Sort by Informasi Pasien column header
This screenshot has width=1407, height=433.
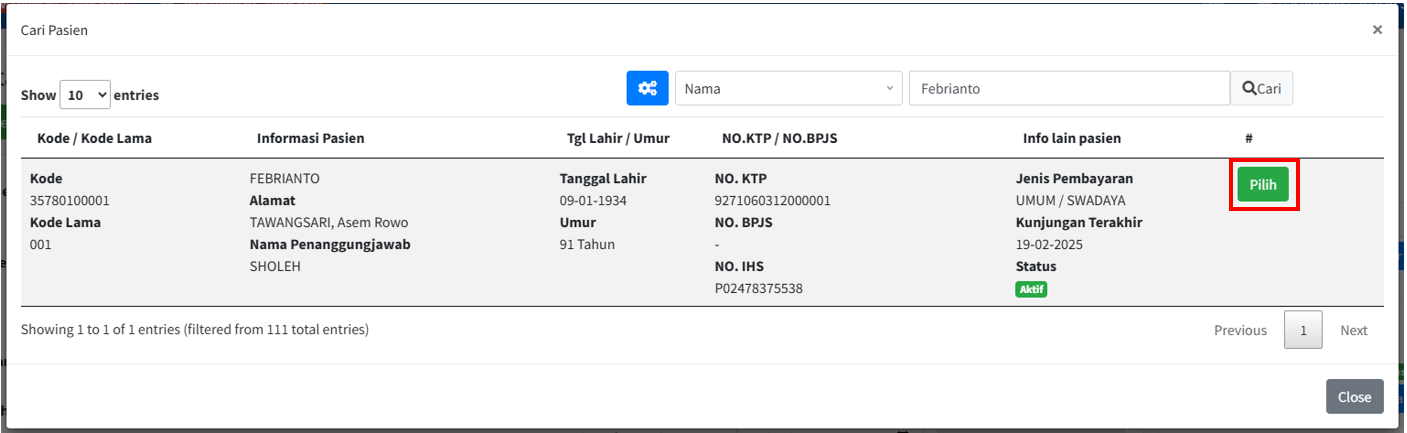click(310, 138)
